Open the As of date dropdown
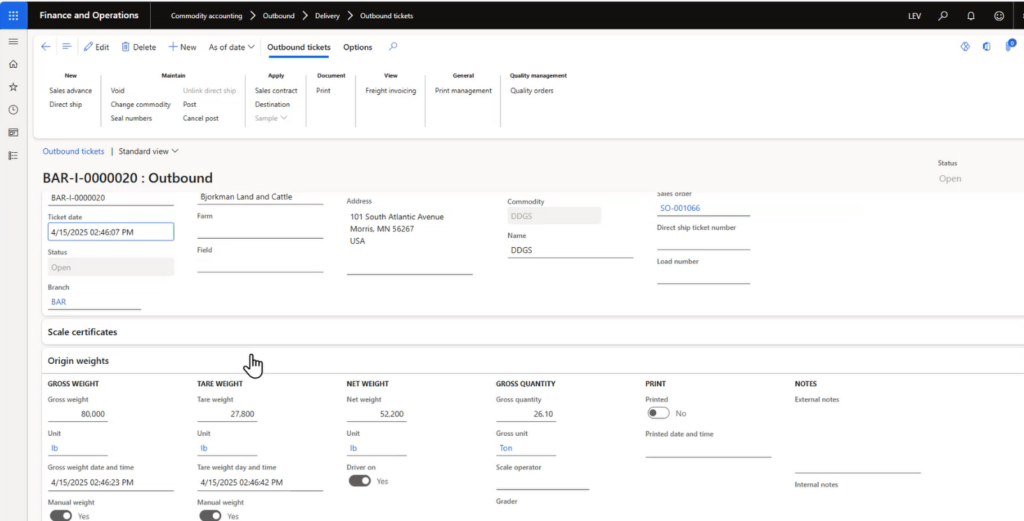This screenshot has height=521, width=1024. (231, 47)
